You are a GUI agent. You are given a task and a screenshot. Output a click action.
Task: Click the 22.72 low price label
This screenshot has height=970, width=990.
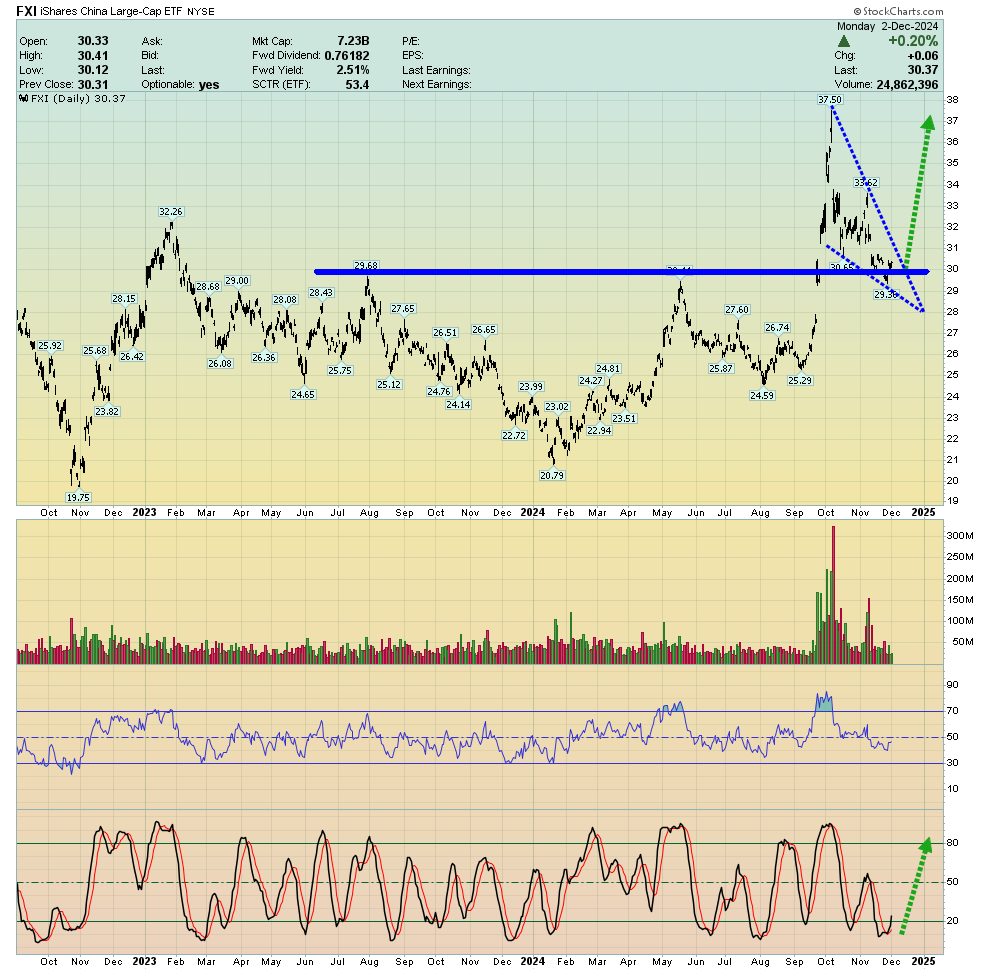pos(514,435)
